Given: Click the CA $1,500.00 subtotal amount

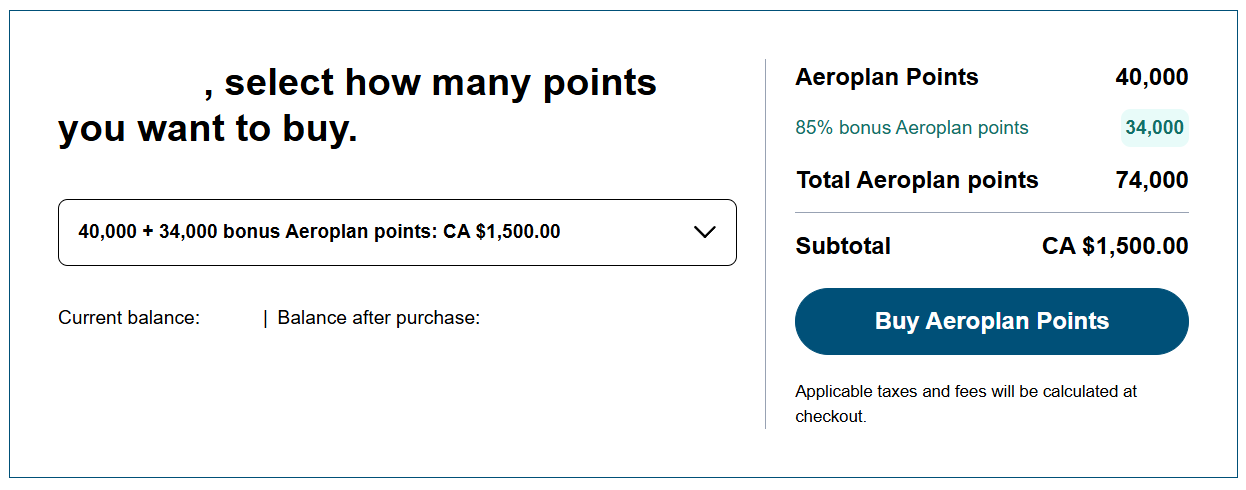Looking at the screenshot, I should click(1115, 246).
